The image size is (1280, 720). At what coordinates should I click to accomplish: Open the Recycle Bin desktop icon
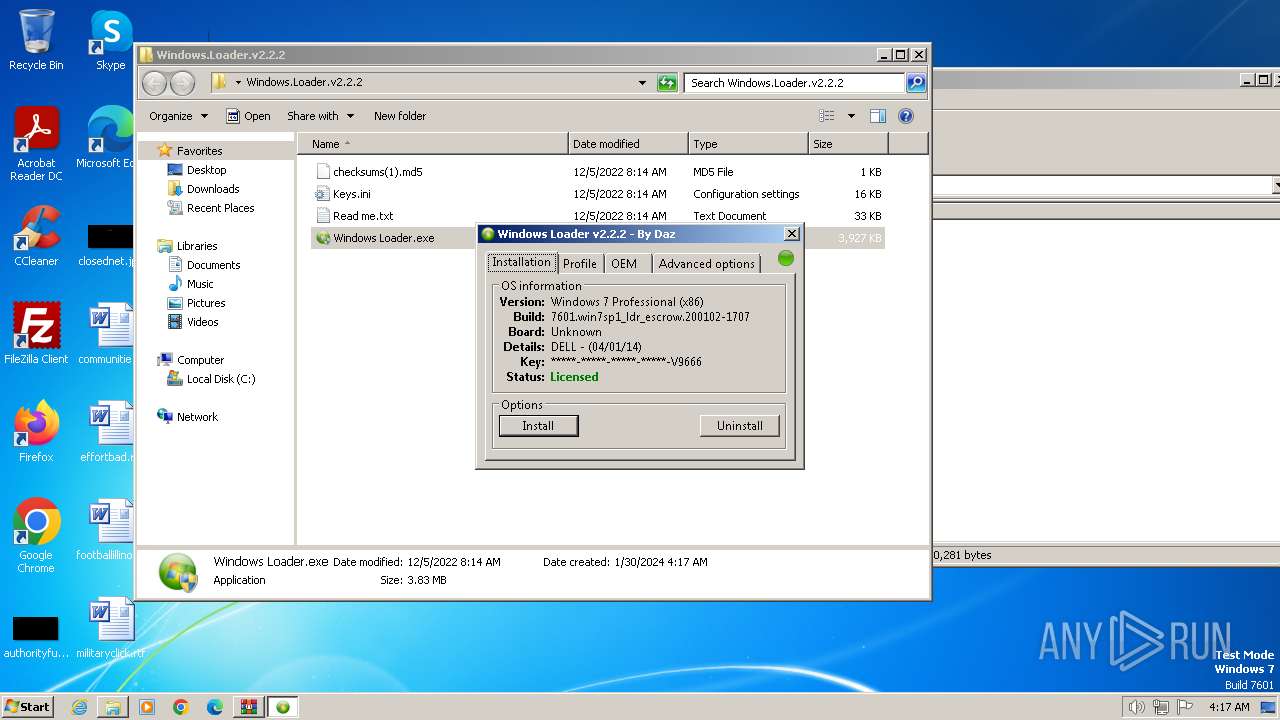coord(36,40)
